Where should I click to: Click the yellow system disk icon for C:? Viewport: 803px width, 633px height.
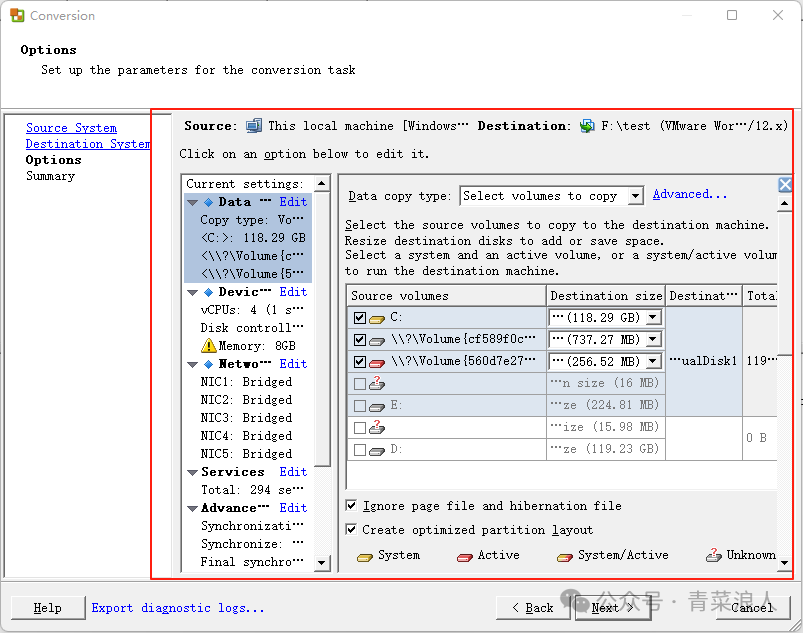(377, 320)
